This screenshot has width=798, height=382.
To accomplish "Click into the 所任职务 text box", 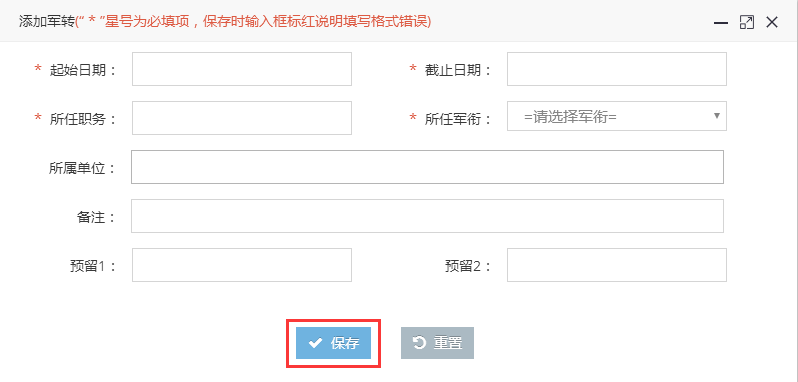I will pos(242,118).
